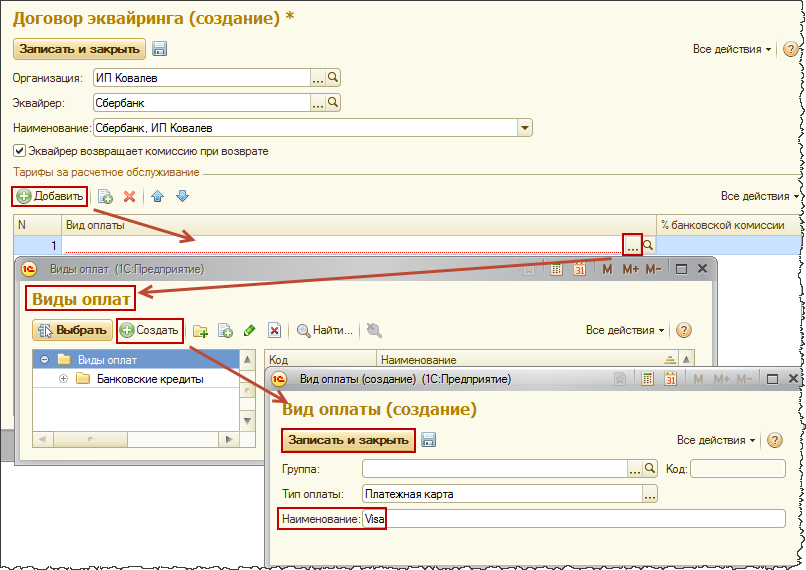The width and height of the screenshot is (806, 570).
Task: Click the 'Наименование' column header in Виды оплат
Action: [x=527, y=360]
